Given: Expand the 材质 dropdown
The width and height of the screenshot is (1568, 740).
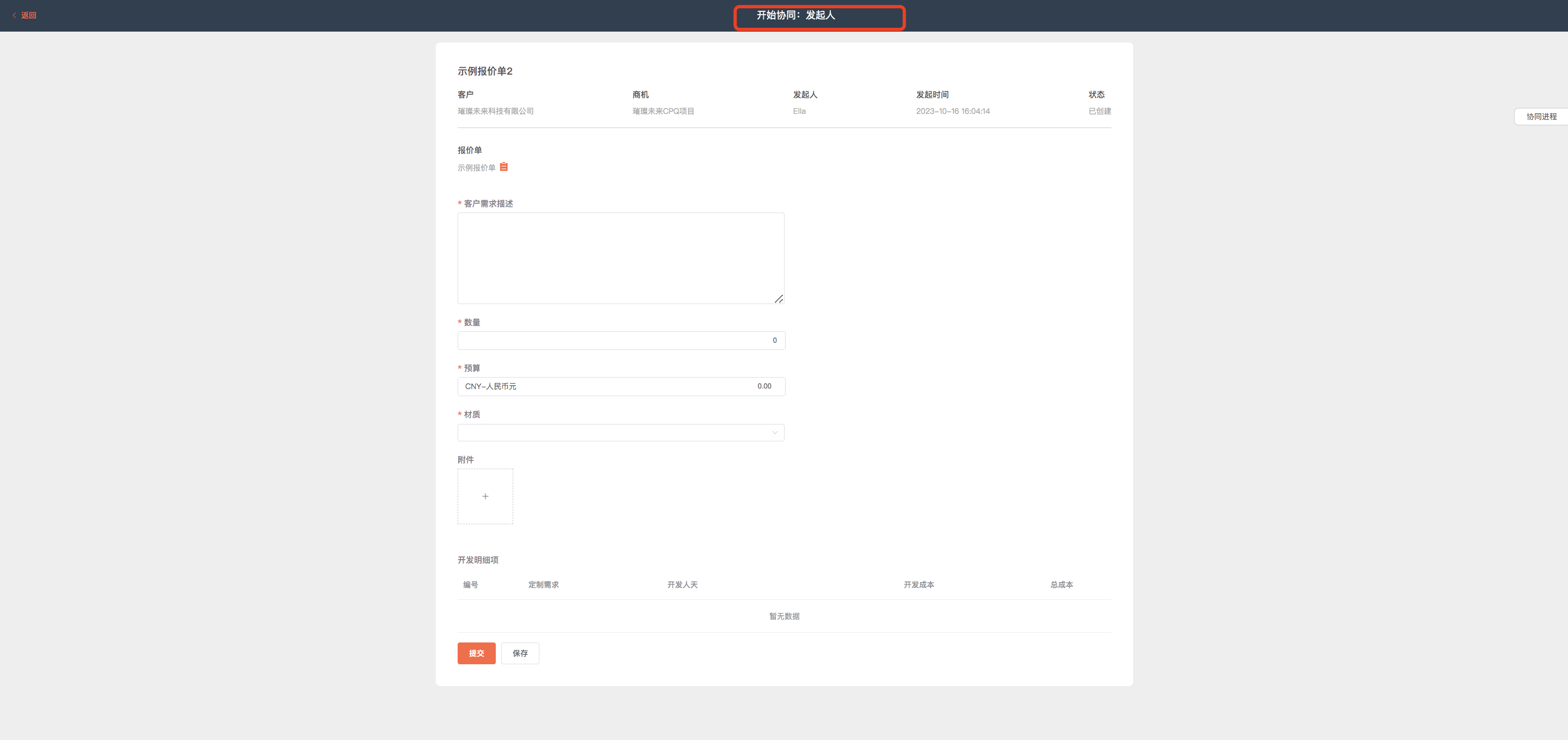Looking at the screenshot, I should point(620,433).
